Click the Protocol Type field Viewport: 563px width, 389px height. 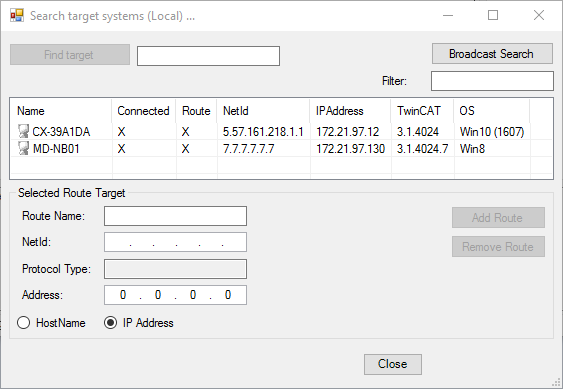(x=175, y=269)
